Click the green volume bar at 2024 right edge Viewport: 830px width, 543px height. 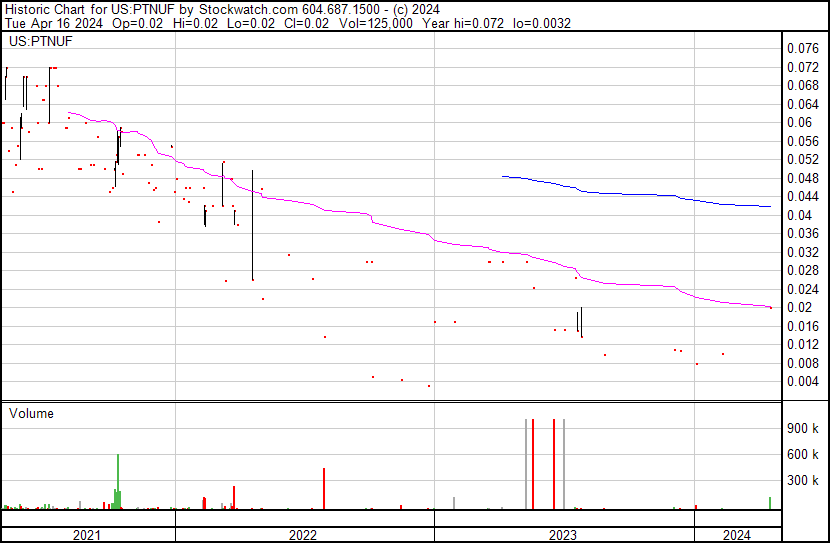[770, 503]
